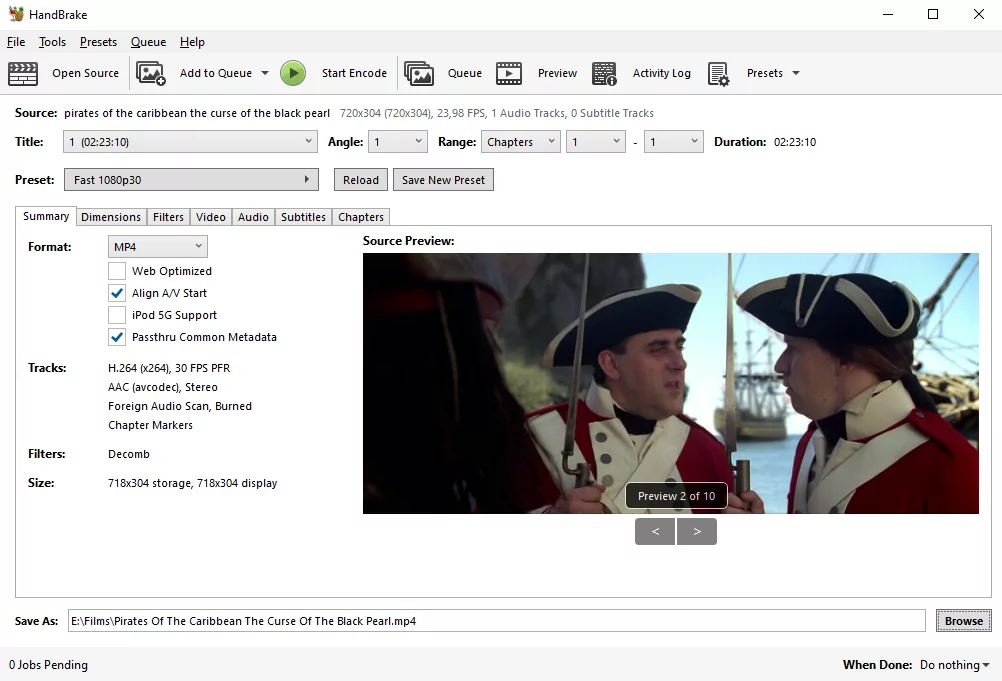Click the Open Source clapperboard icon
1002x681 pixels.
tap(23, 73)
